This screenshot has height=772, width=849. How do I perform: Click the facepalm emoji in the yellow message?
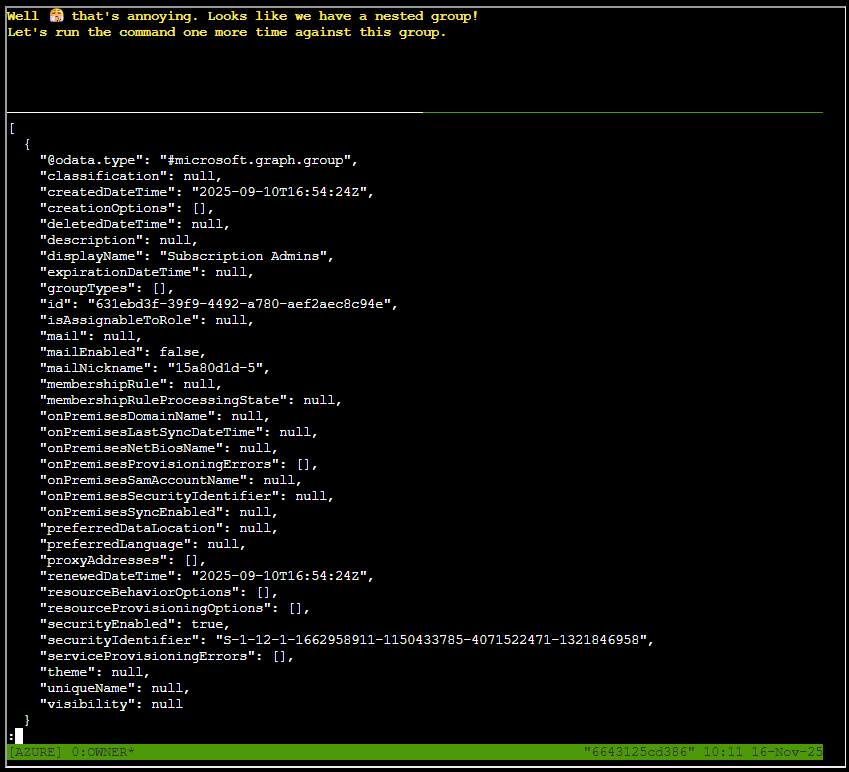(x=56, y=16)
